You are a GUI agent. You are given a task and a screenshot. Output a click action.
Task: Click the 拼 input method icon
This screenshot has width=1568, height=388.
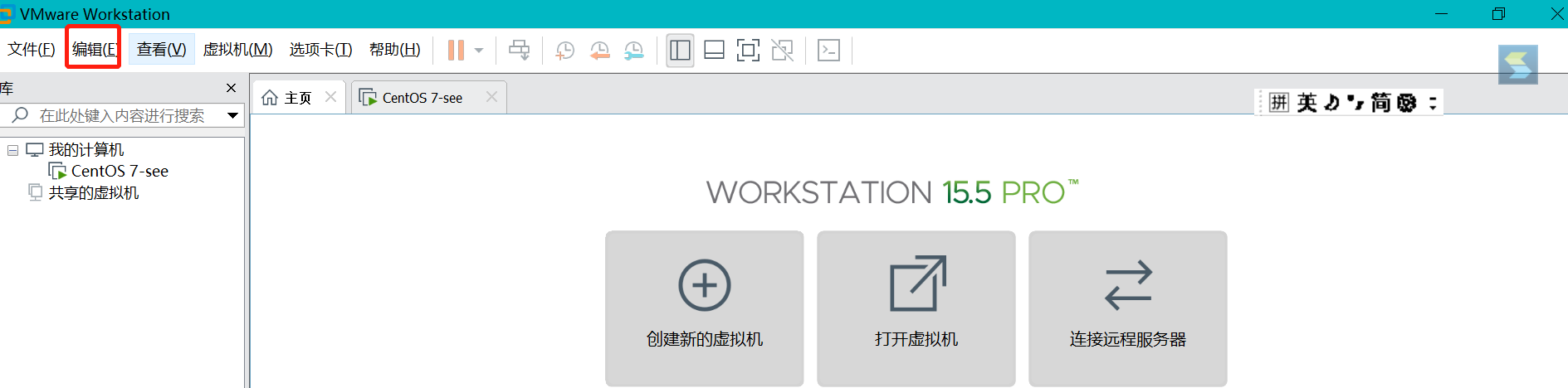[x=1279, y=102]
